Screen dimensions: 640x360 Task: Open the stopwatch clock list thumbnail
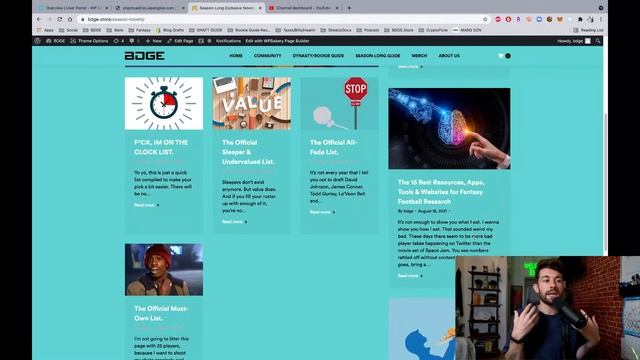164,103
